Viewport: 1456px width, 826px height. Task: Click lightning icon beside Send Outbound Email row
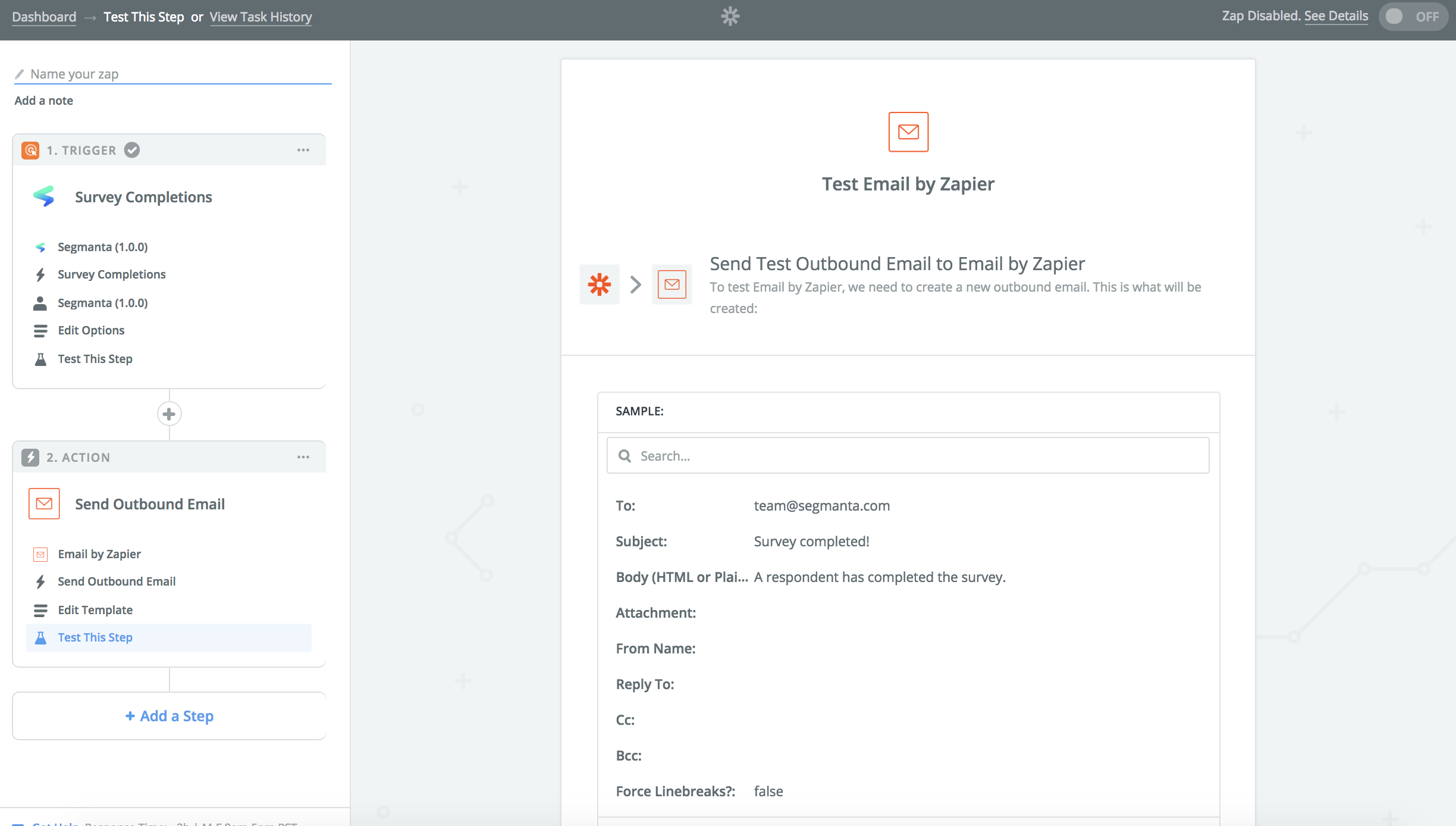tap(40, 581)
